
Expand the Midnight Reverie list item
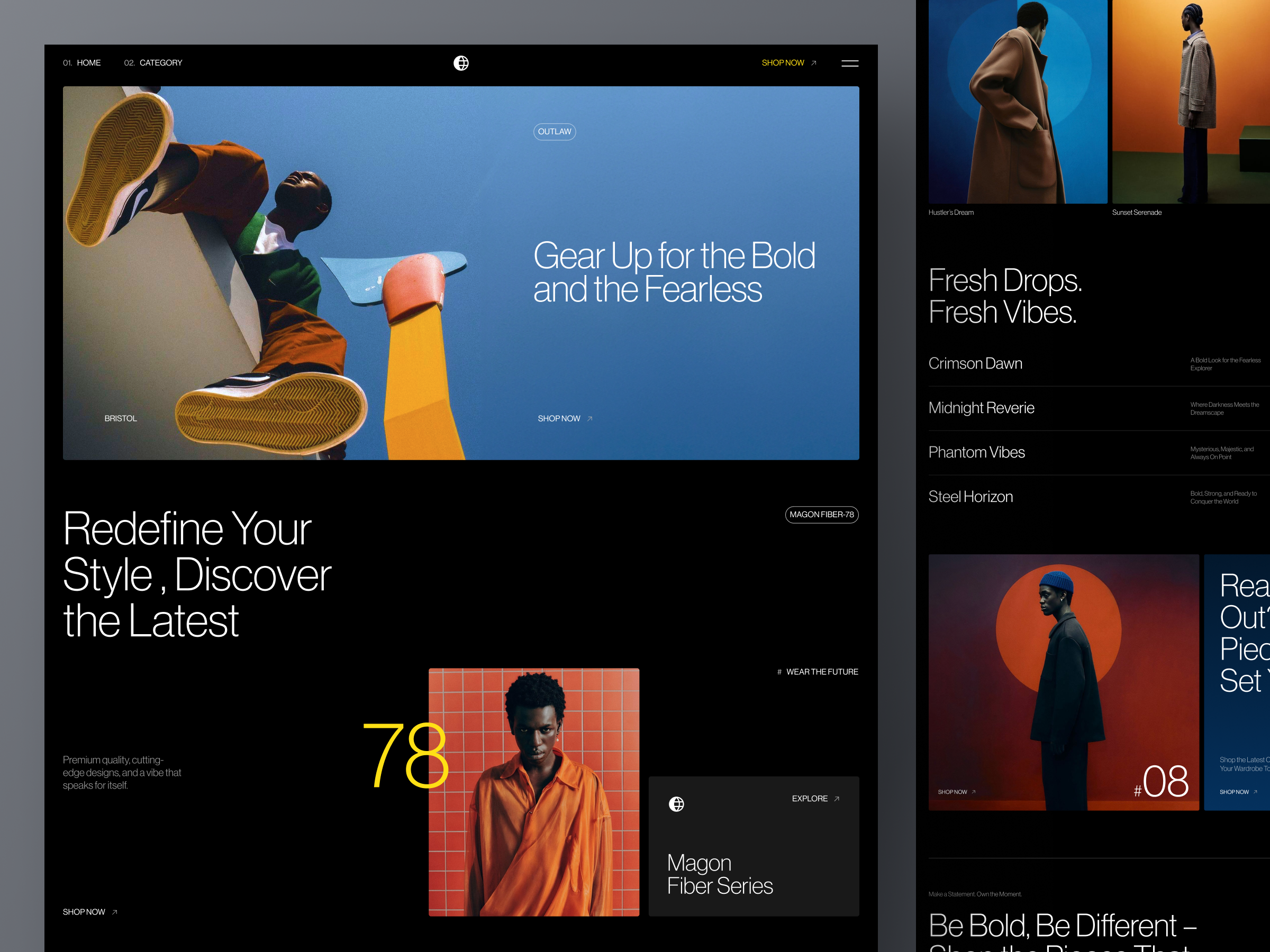coord(981,408)
